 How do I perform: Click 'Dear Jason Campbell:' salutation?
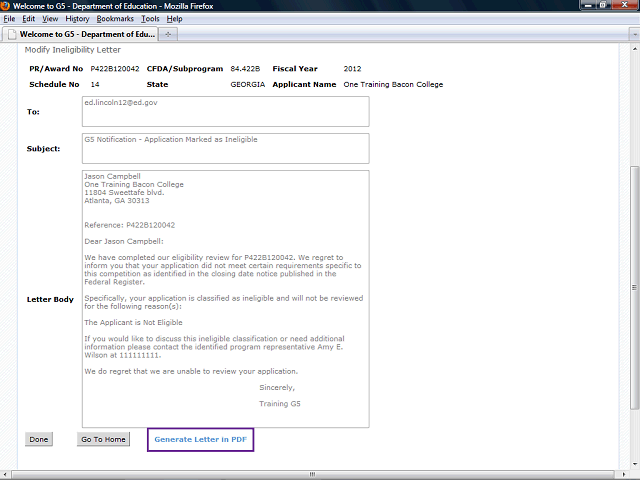[x=124, y=241]
